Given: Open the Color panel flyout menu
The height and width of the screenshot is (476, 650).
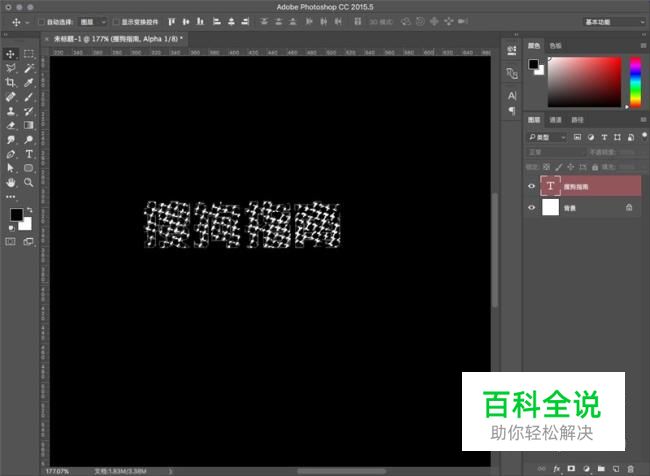Looking at the screenshot, I should pyautogui.click(x=643, y=46).
